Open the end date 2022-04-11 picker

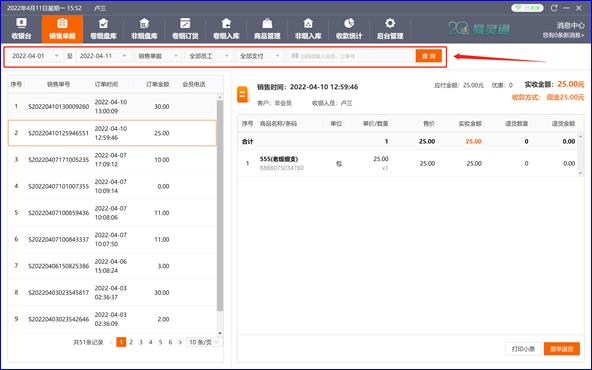(x=103, y=56)
